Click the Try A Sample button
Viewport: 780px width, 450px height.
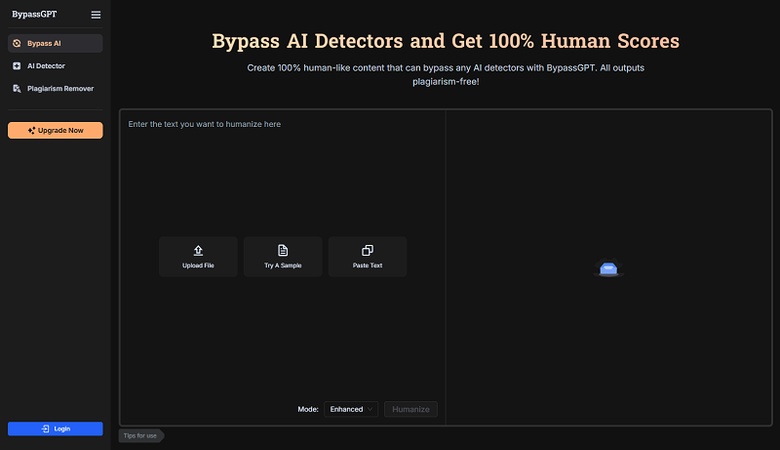[x=283, y=257]
